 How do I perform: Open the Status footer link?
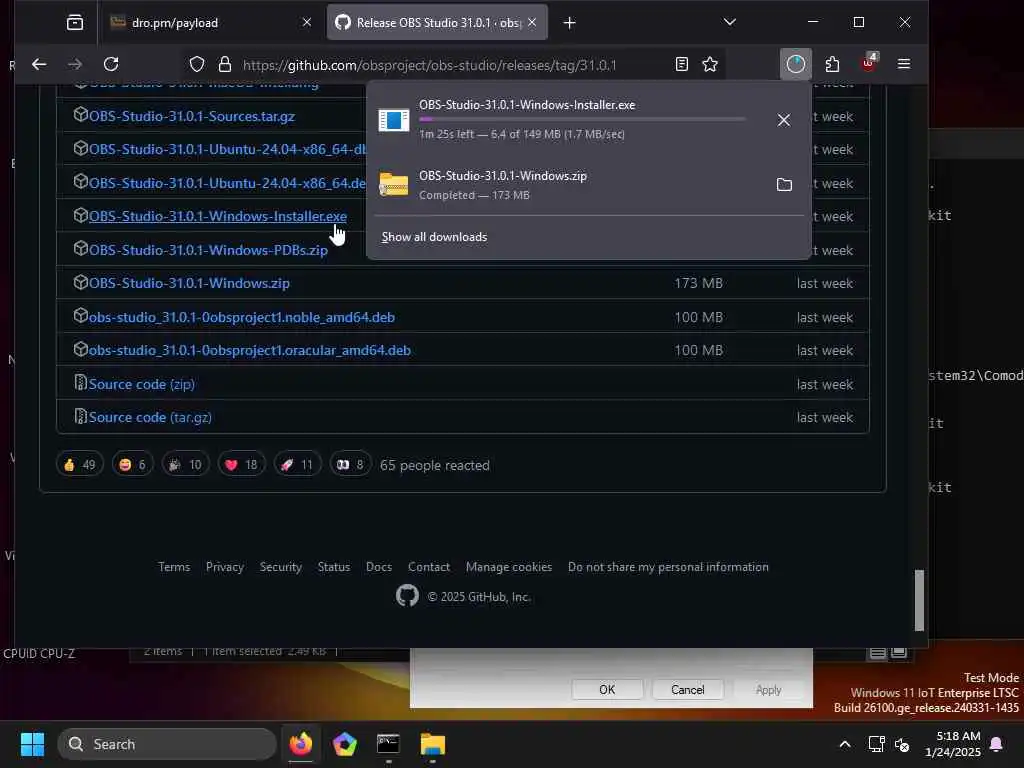coord(334,567)
